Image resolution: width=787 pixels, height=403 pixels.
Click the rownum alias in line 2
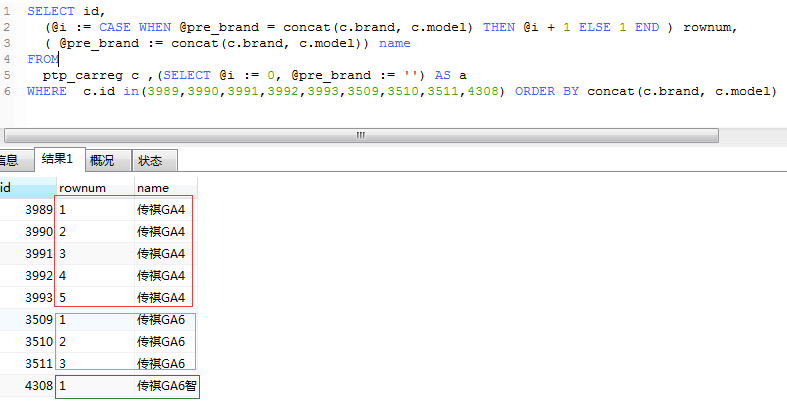point(707,27)
